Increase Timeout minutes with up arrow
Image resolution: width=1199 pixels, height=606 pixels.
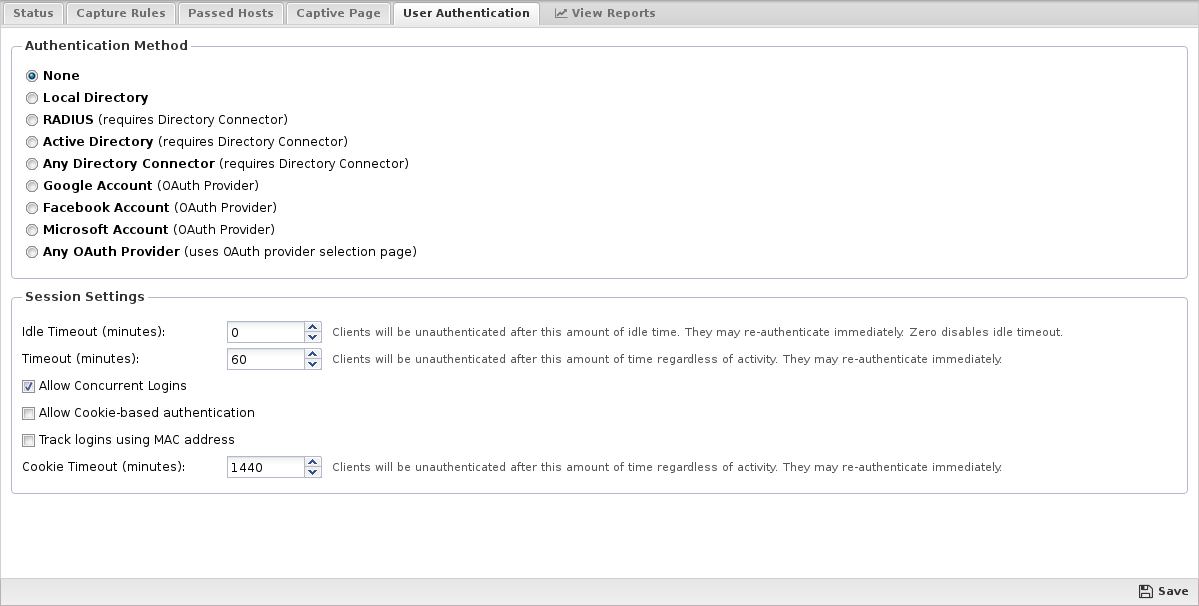click(312, 354)
